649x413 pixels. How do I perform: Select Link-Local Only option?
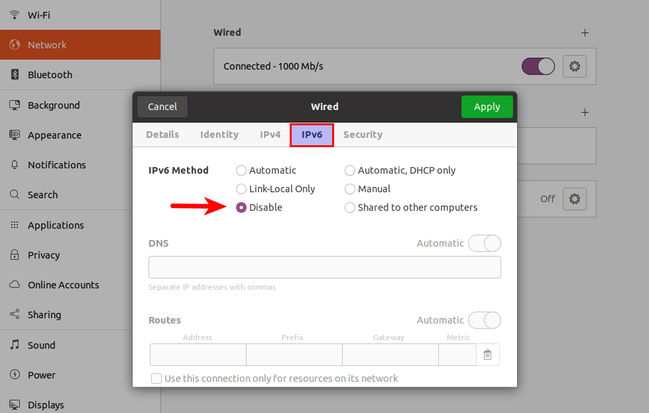241,189
